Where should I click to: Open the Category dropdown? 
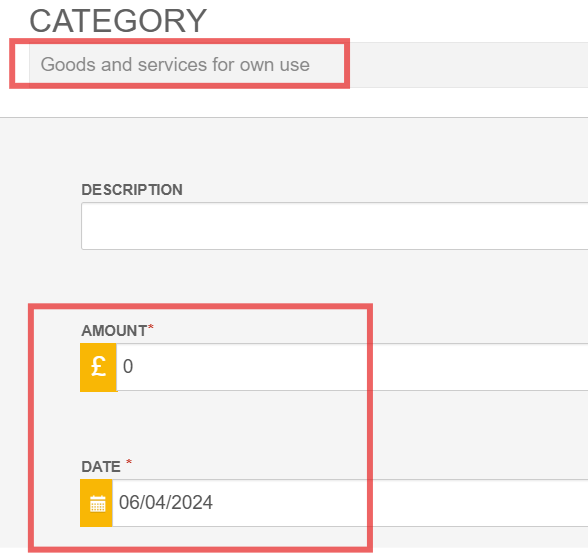pos(308,65)
